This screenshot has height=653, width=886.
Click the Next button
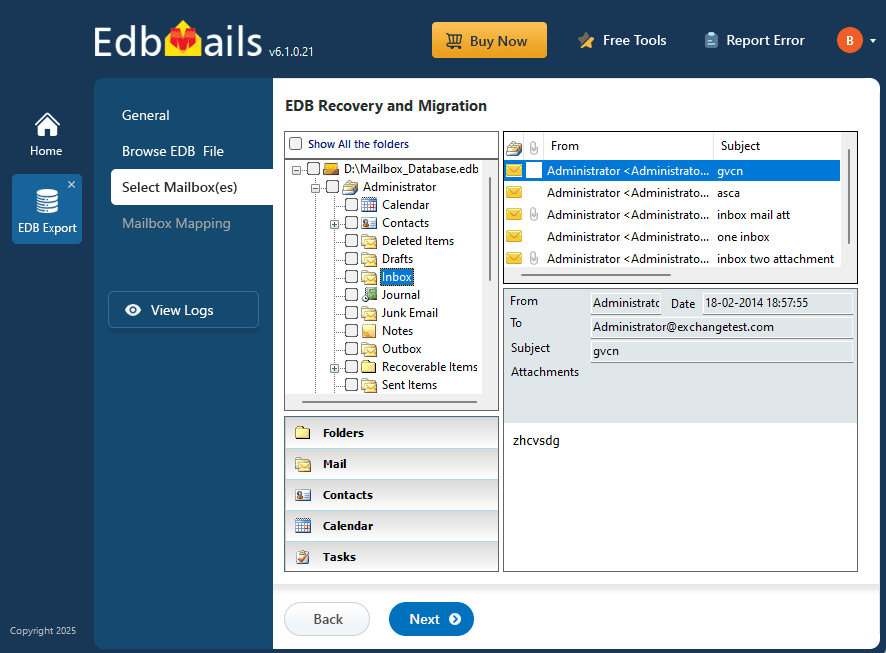pos(431,619)
